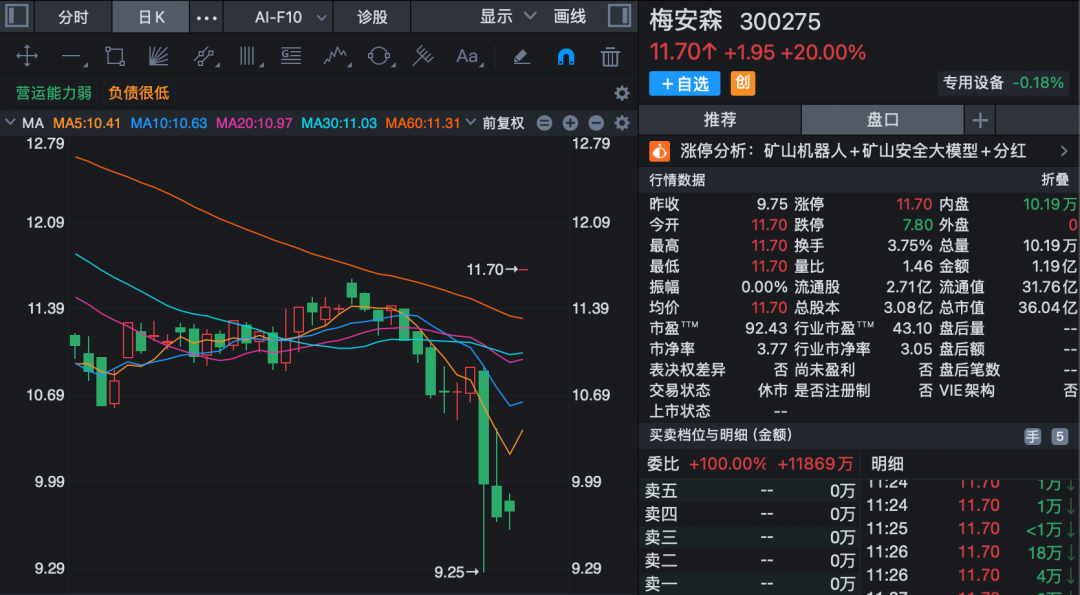The height and width of the screenshot is (595, 1080).
Task: Click the 委比 +100.00% value
Action: 727,464
